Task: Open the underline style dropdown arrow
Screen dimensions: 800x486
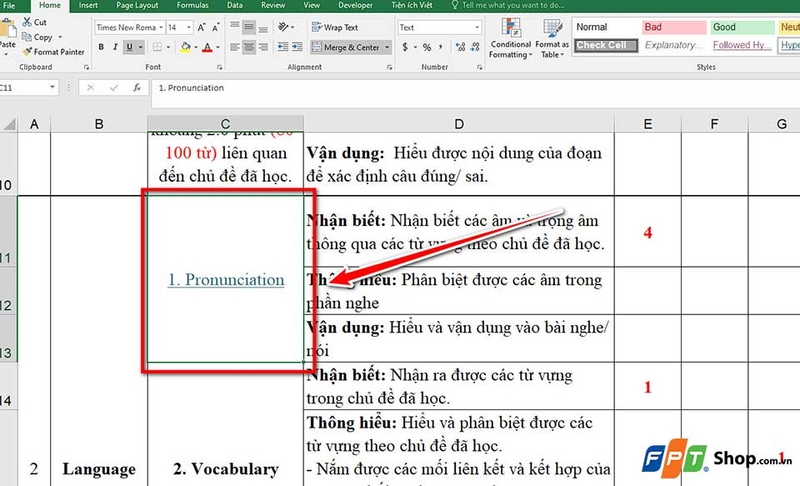Action: pyautogui.click(x=141, y=47)
